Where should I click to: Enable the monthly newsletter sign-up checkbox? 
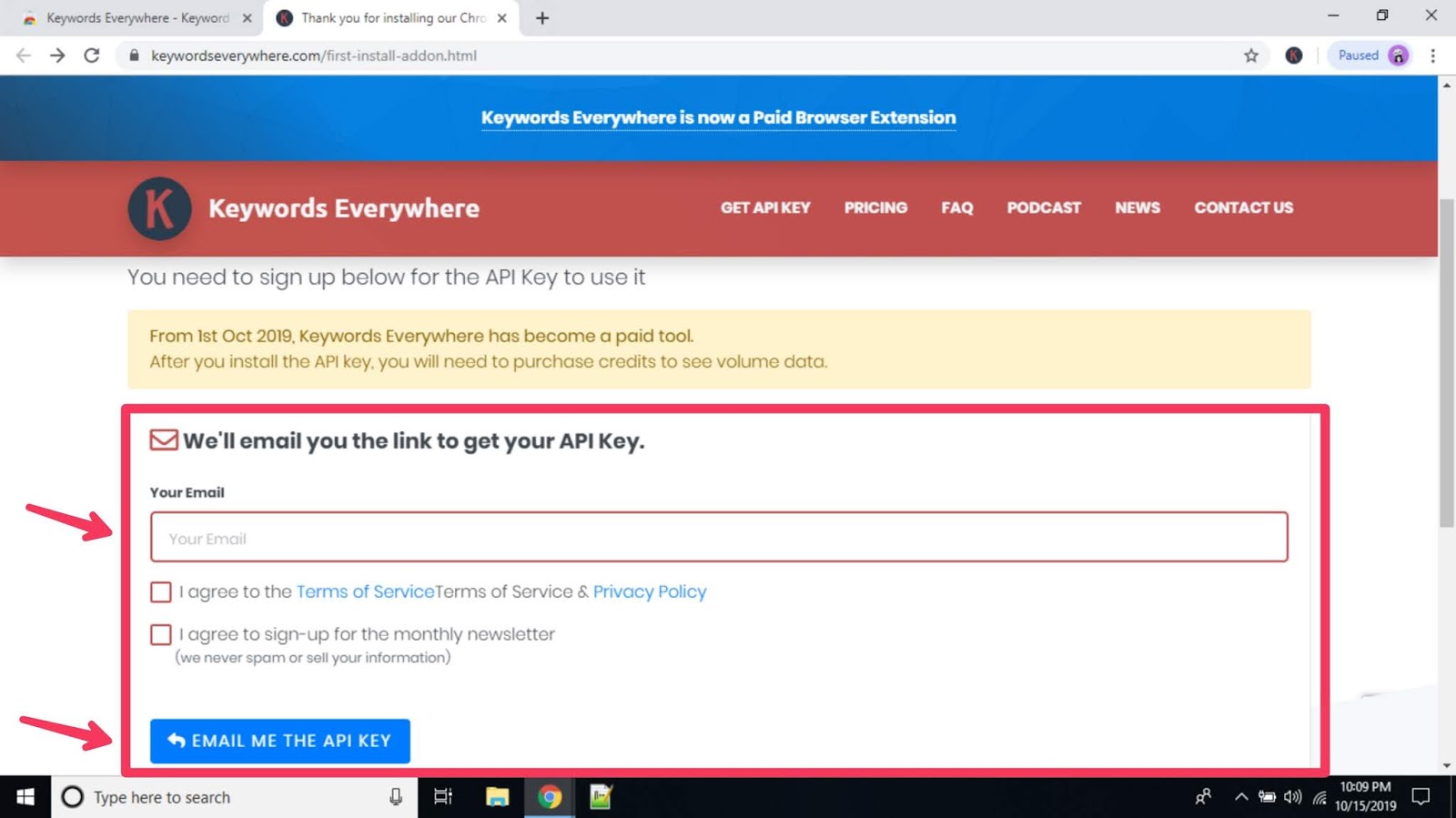pos(161,634)
